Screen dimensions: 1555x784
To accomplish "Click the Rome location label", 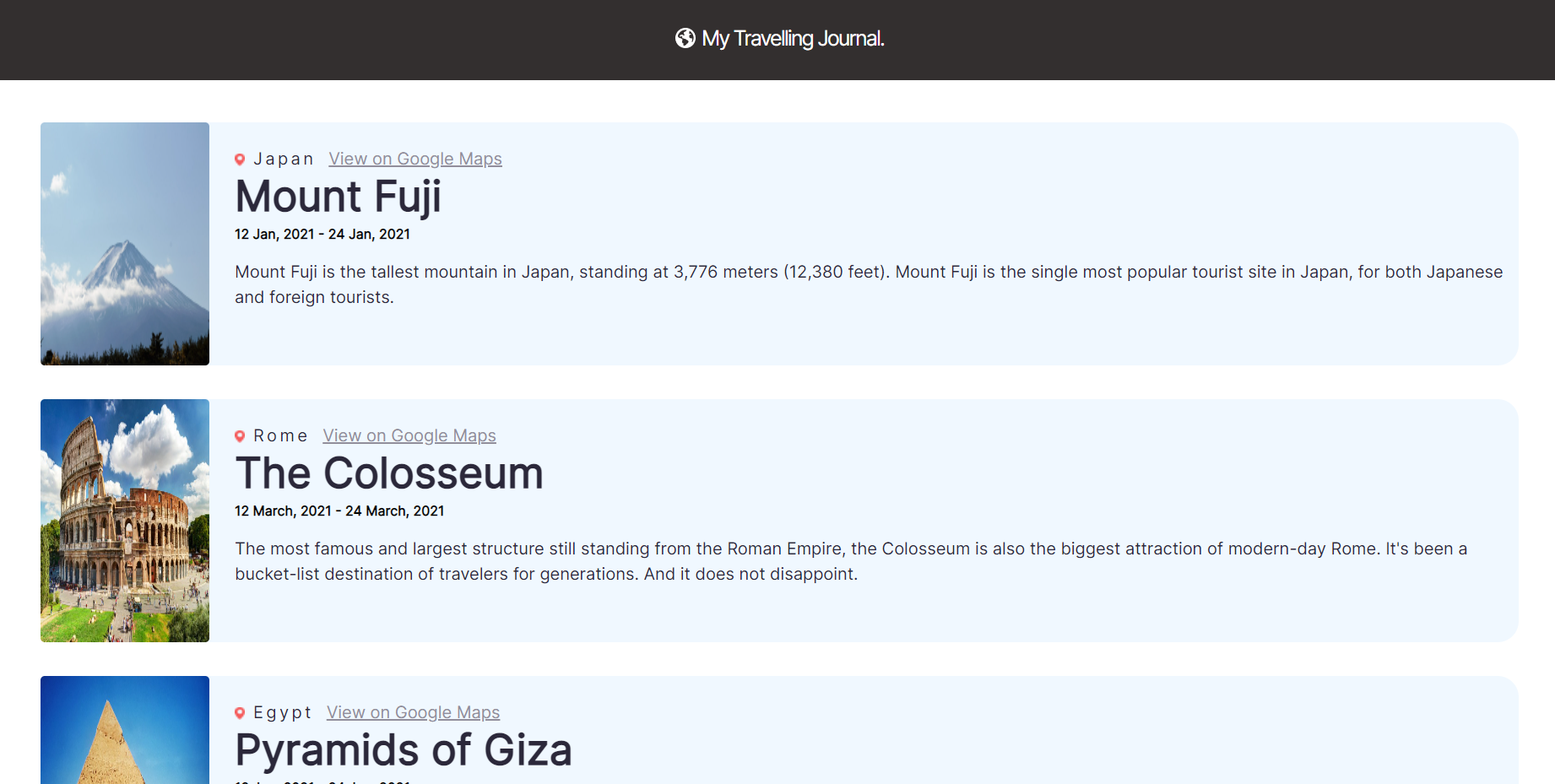I will [x=280, y=435].
